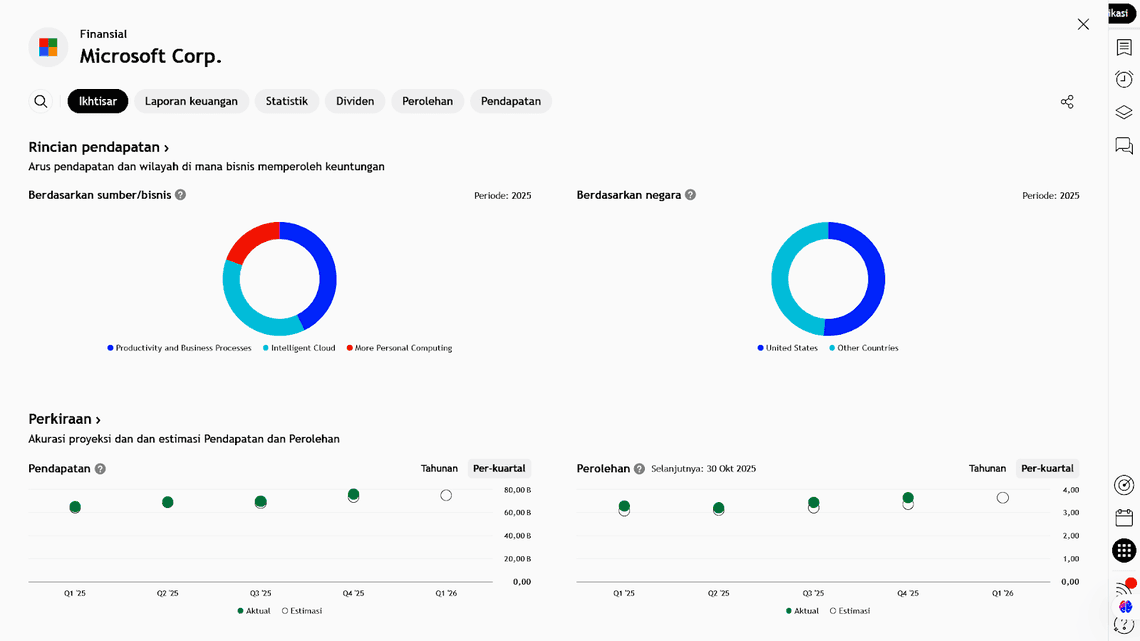1140x641 pixels.
Task: Go to the Statistik tab
Action: tap(287, 101)
